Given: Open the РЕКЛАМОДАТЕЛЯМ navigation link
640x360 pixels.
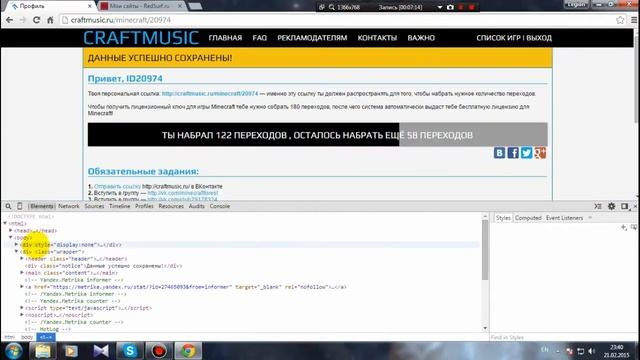Looking at the screenshot, I should coord(312,38).
